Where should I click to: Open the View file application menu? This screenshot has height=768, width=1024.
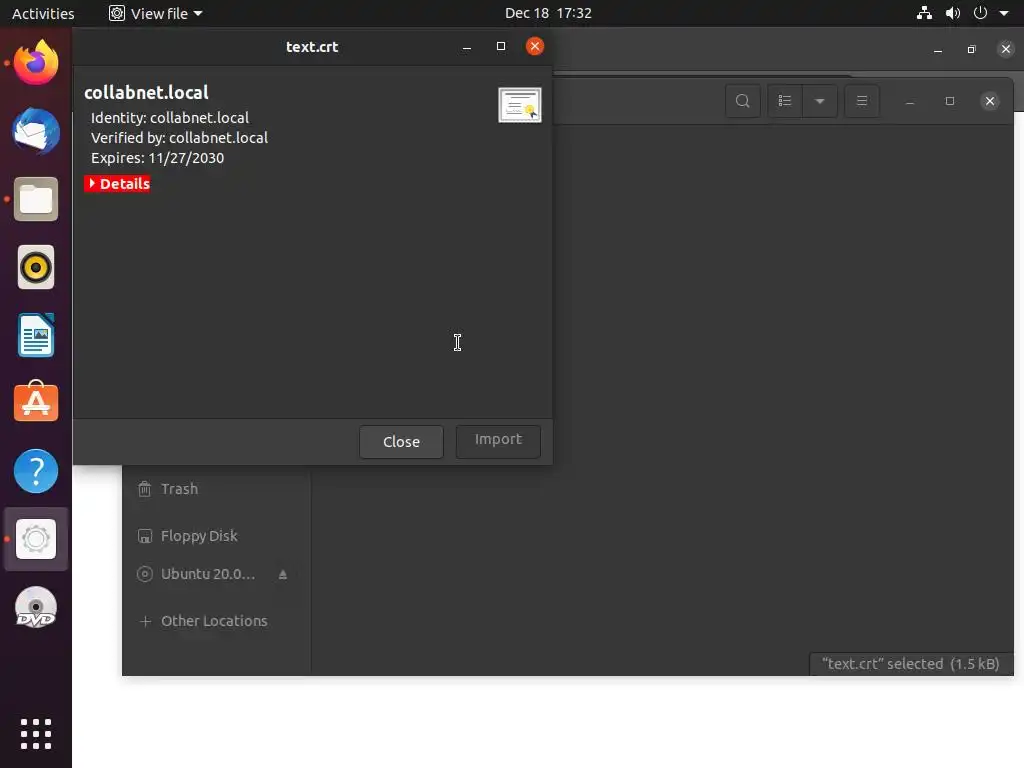(156, 13)
